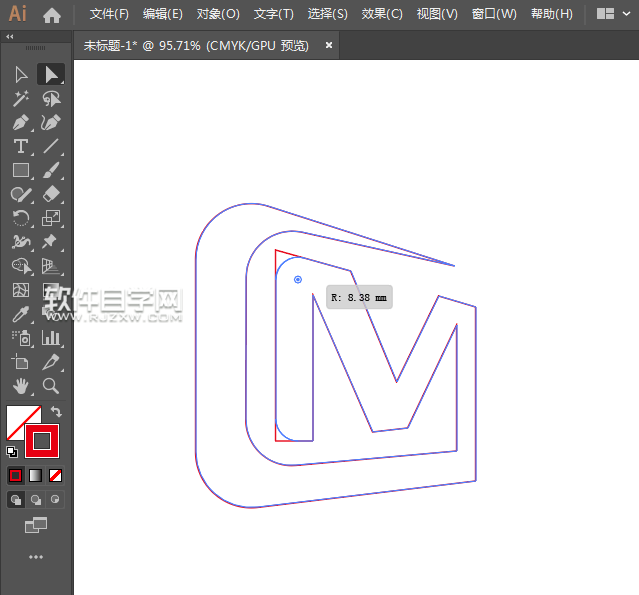The width and height of the screenshot is (639, 595).
Task: Open the arrange documents dropdown
Action: pyautogui.click(x=605, y=14)
